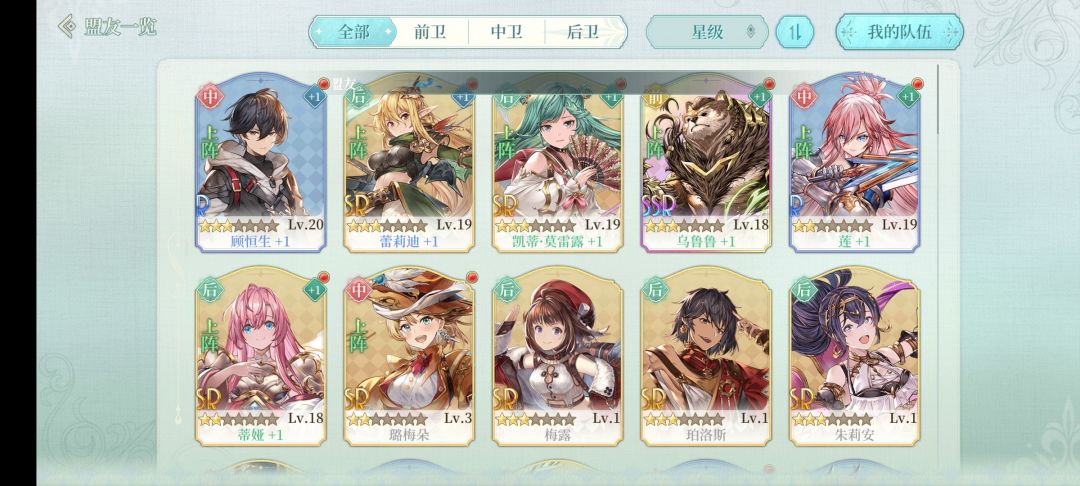The height and width of the screenshot is (486, 1080).
Task: Switch to the 后卫 tab
Action: click(x=583, y=32)
